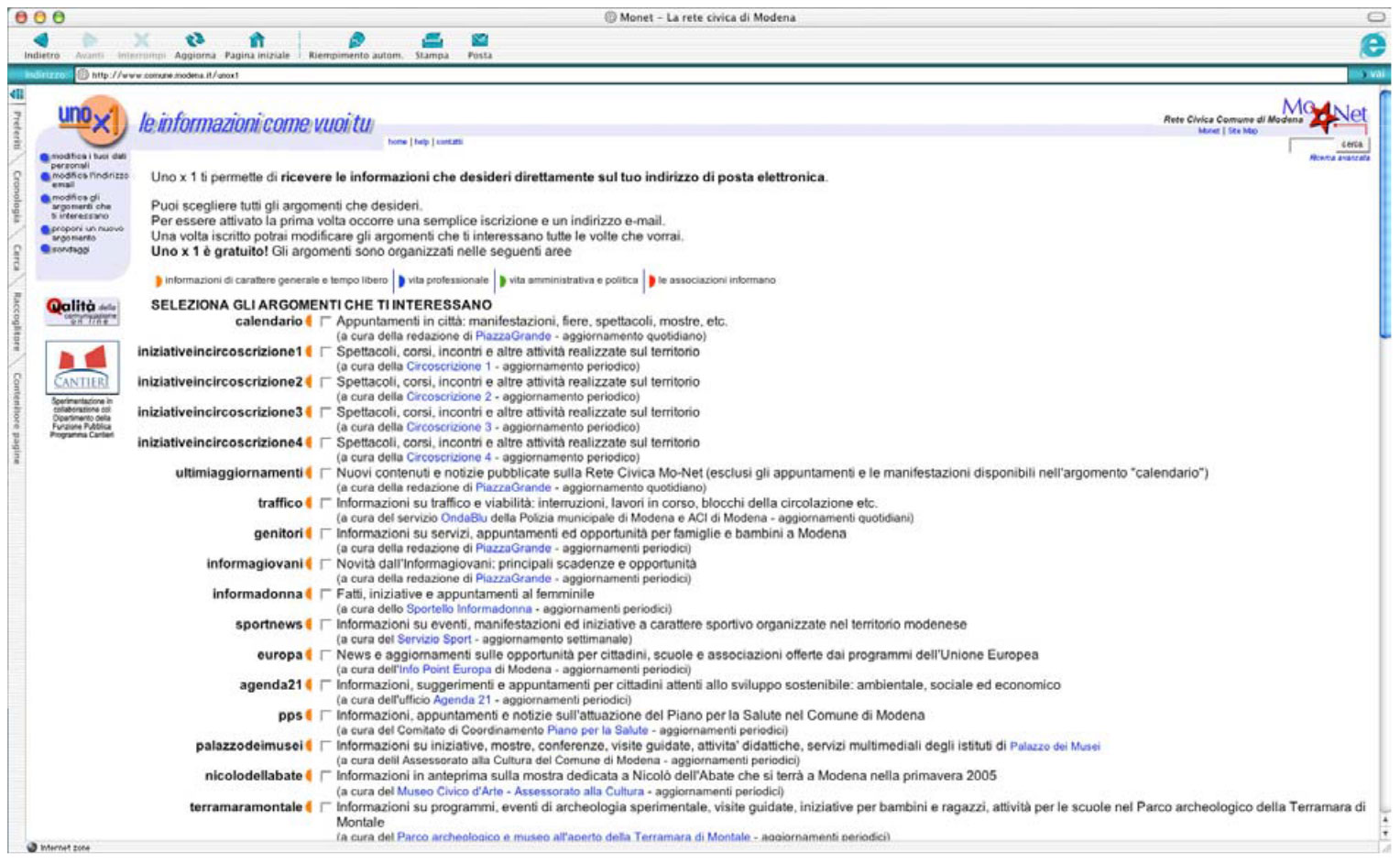Print page with the Stampa icon
This screenshot has height=863, width=1400.
pos(432,40)
